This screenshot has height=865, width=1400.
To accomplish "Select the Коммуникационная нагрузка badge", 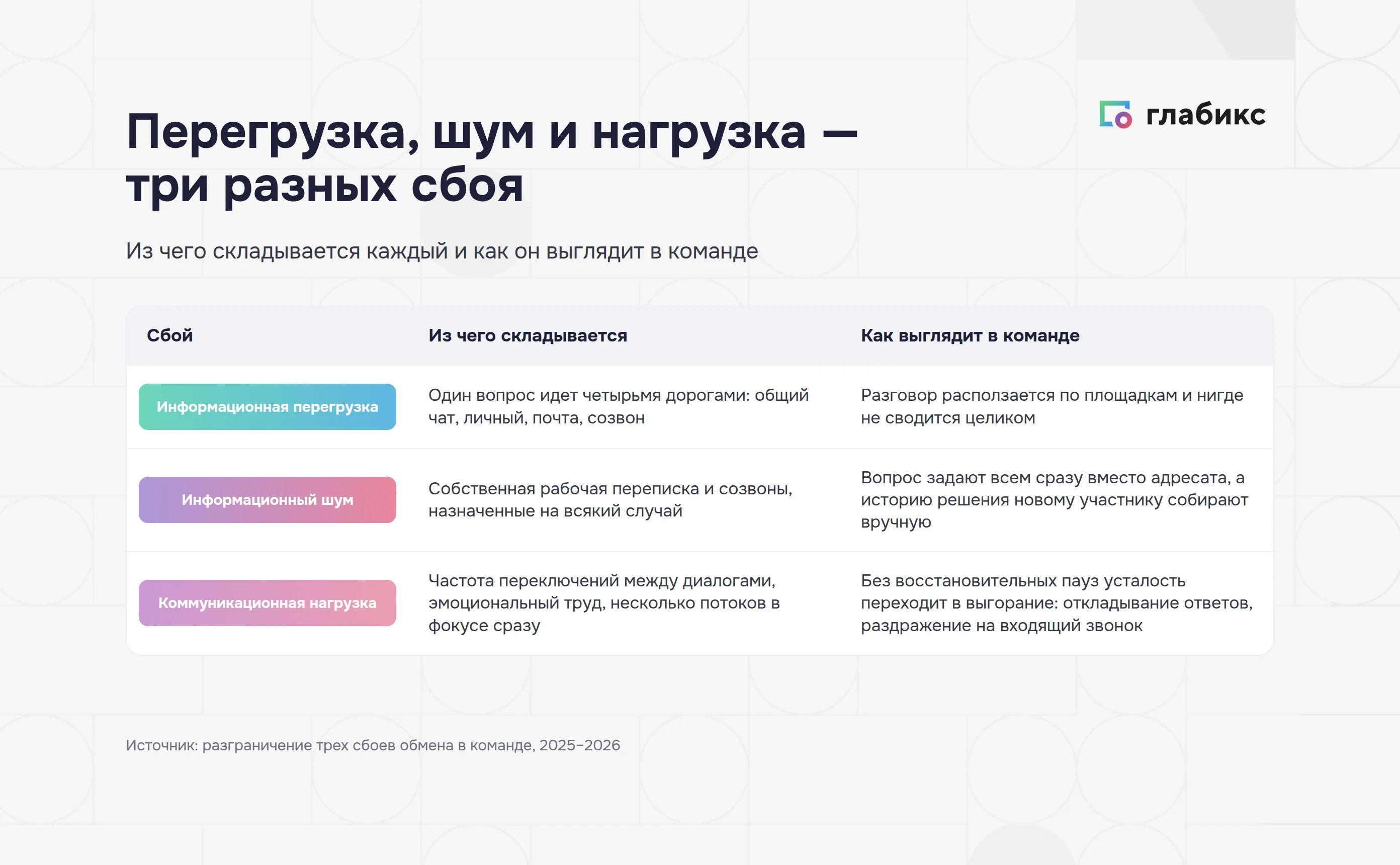I will pyautogui.click(x=267, y=603).
